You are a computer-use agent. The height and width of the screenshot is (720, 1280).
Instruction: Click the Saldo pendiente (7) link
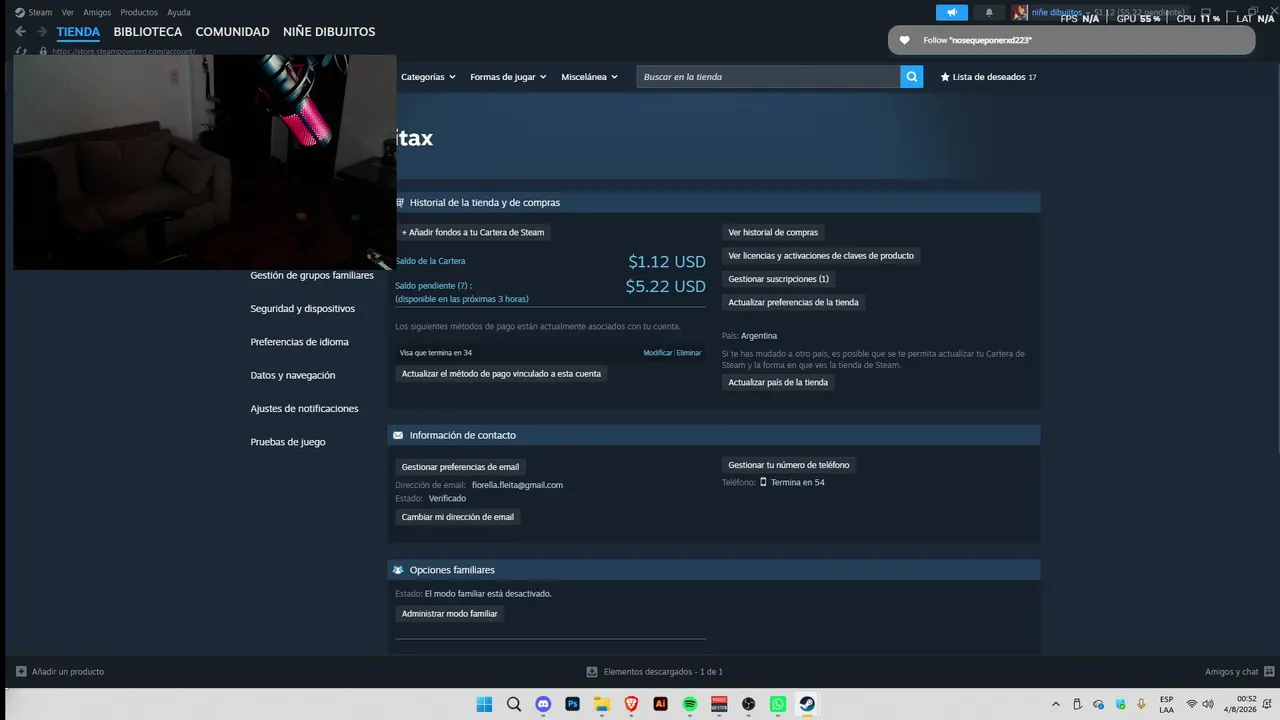click(x=433, y=286)
